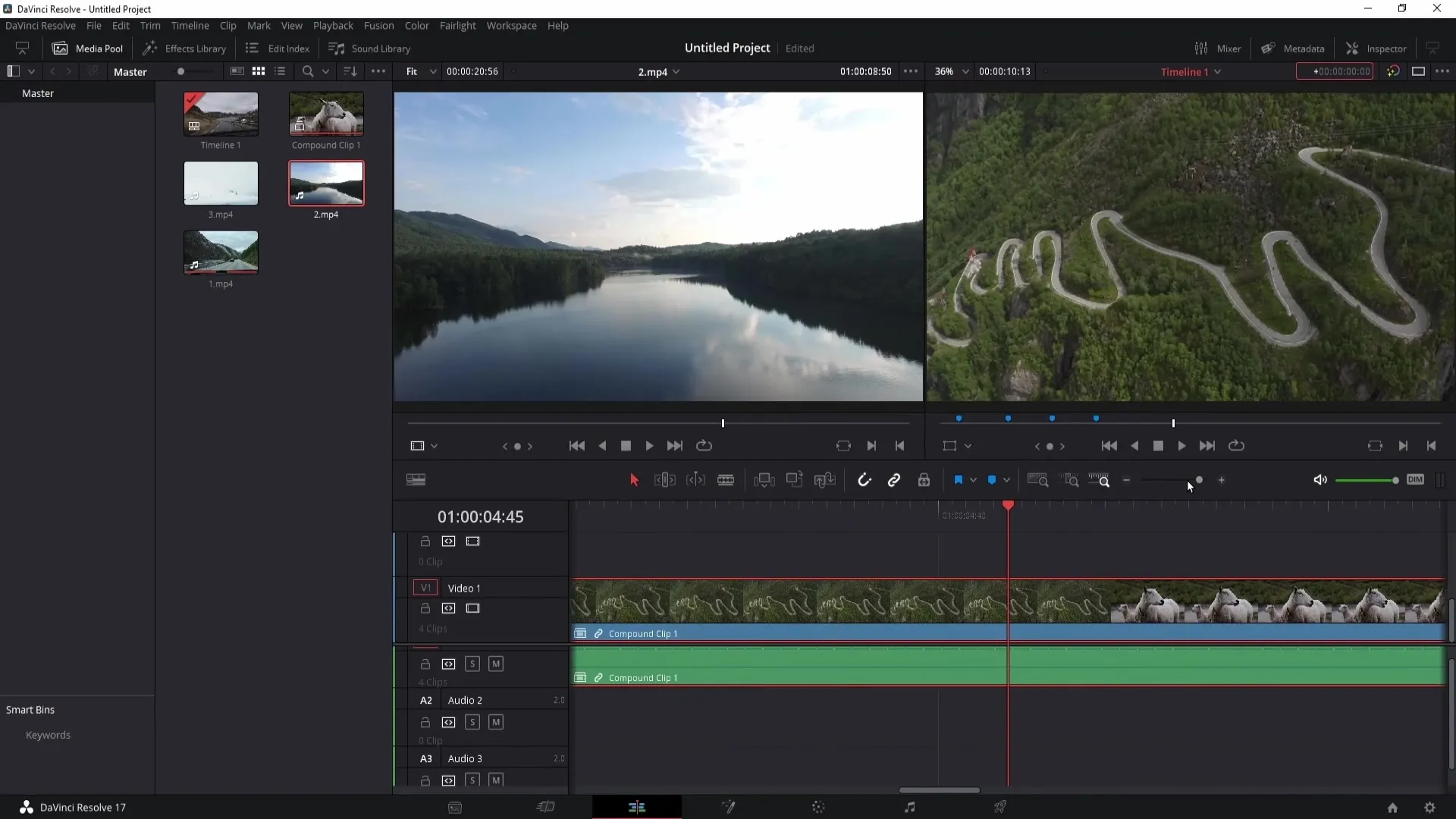Screen dimensions: 1456x819
Task: Open the Color menu in menu bar
Action: click(417, 25)
